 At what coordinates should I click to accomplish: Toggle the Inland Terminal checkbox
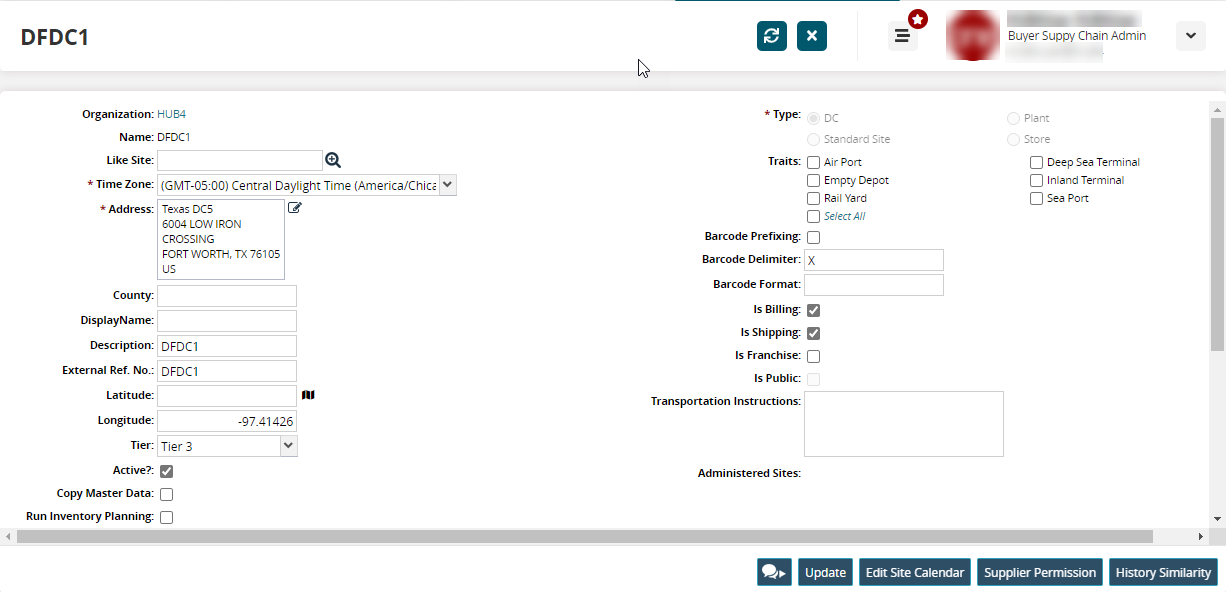[x=1037, y=180]
